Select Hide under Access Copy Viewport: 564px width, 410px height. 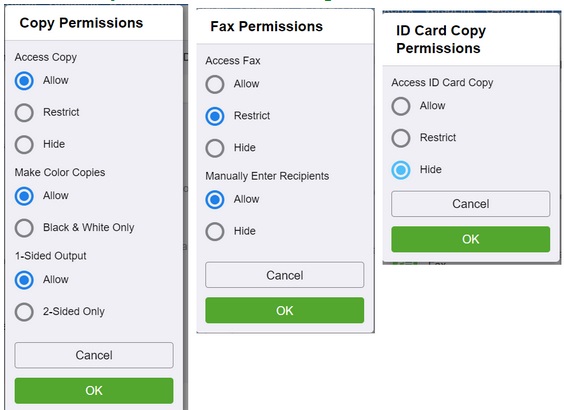coord(24,145)
